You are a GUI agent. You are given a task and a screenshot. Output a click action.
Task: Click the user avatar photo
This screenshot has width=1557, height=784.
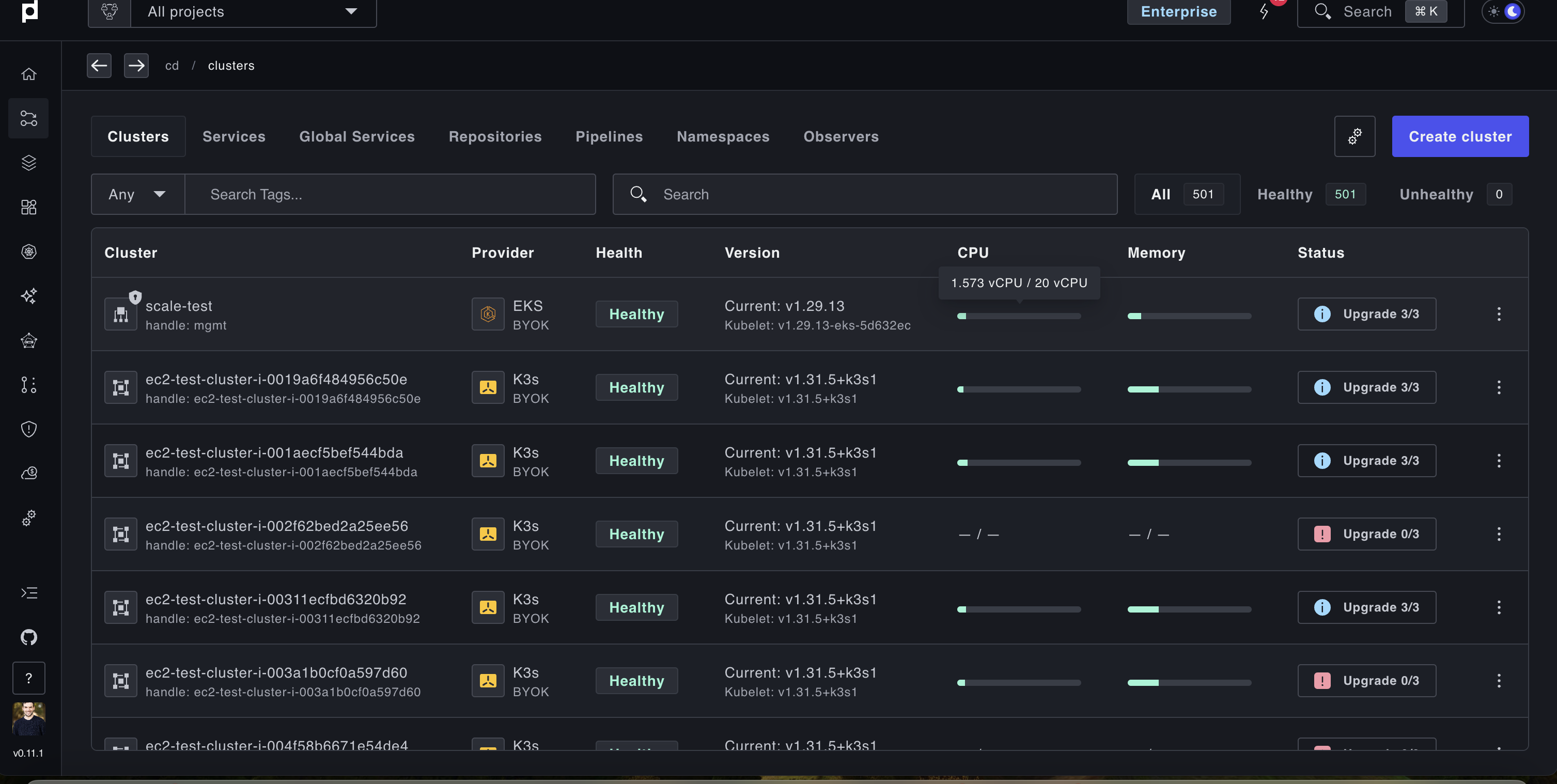[28, 719]
